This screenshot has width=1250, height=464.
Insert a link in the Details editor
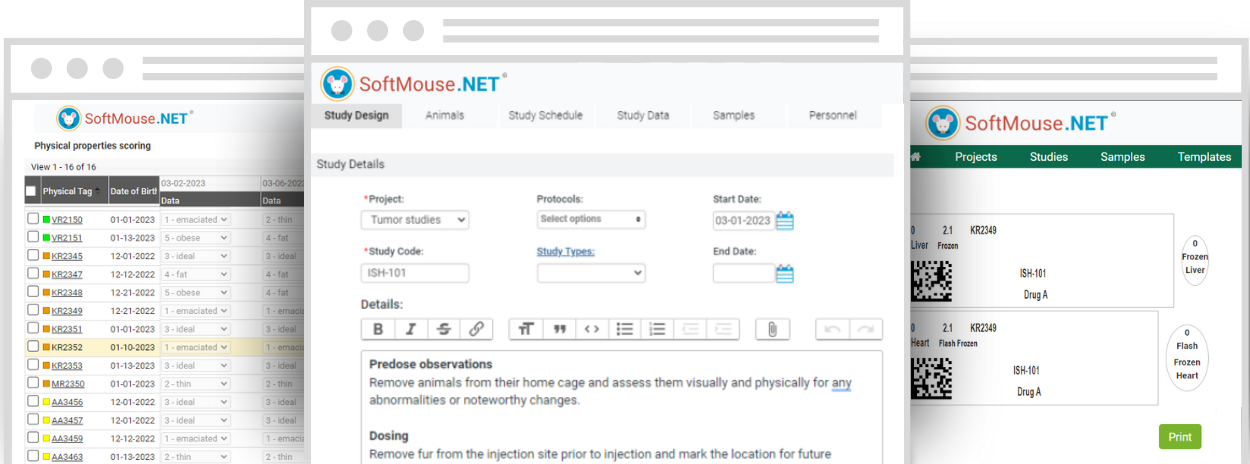pyautogui.click(x=476, y=329)
